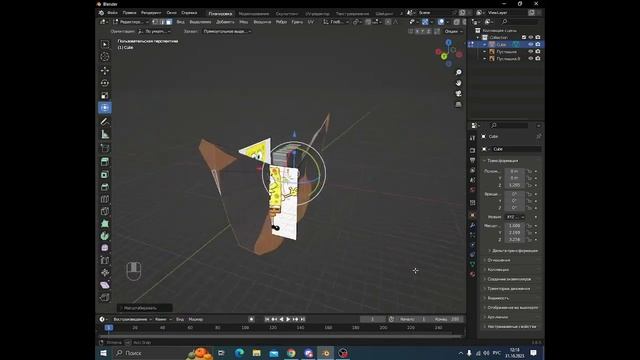The height and width of the screenshot is (360, 640).
Task: Click the current frame playhead marker
Action: pos(109,327)
